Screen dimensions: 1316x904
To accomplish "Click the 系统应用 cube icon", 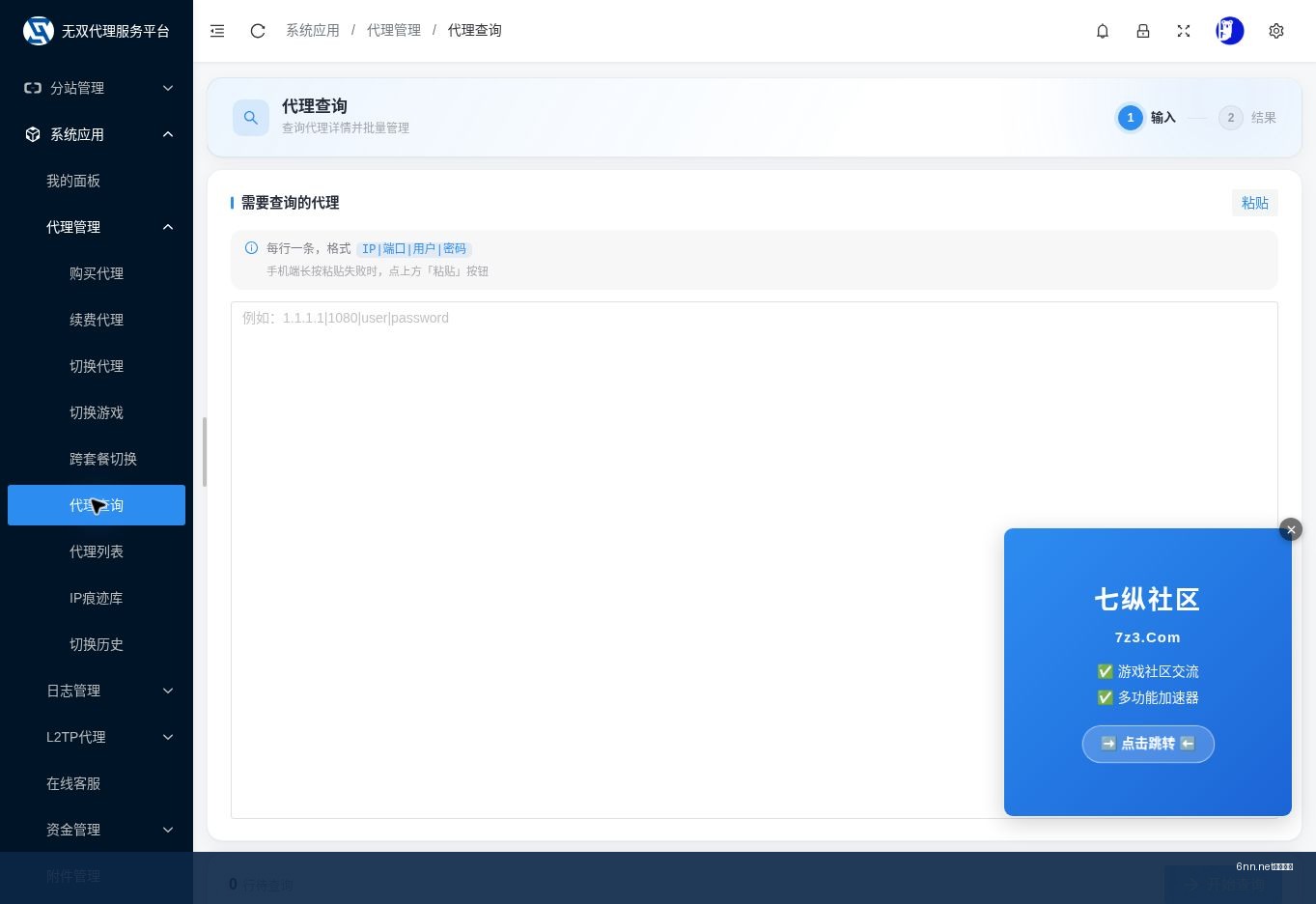I will pos(33,134).
